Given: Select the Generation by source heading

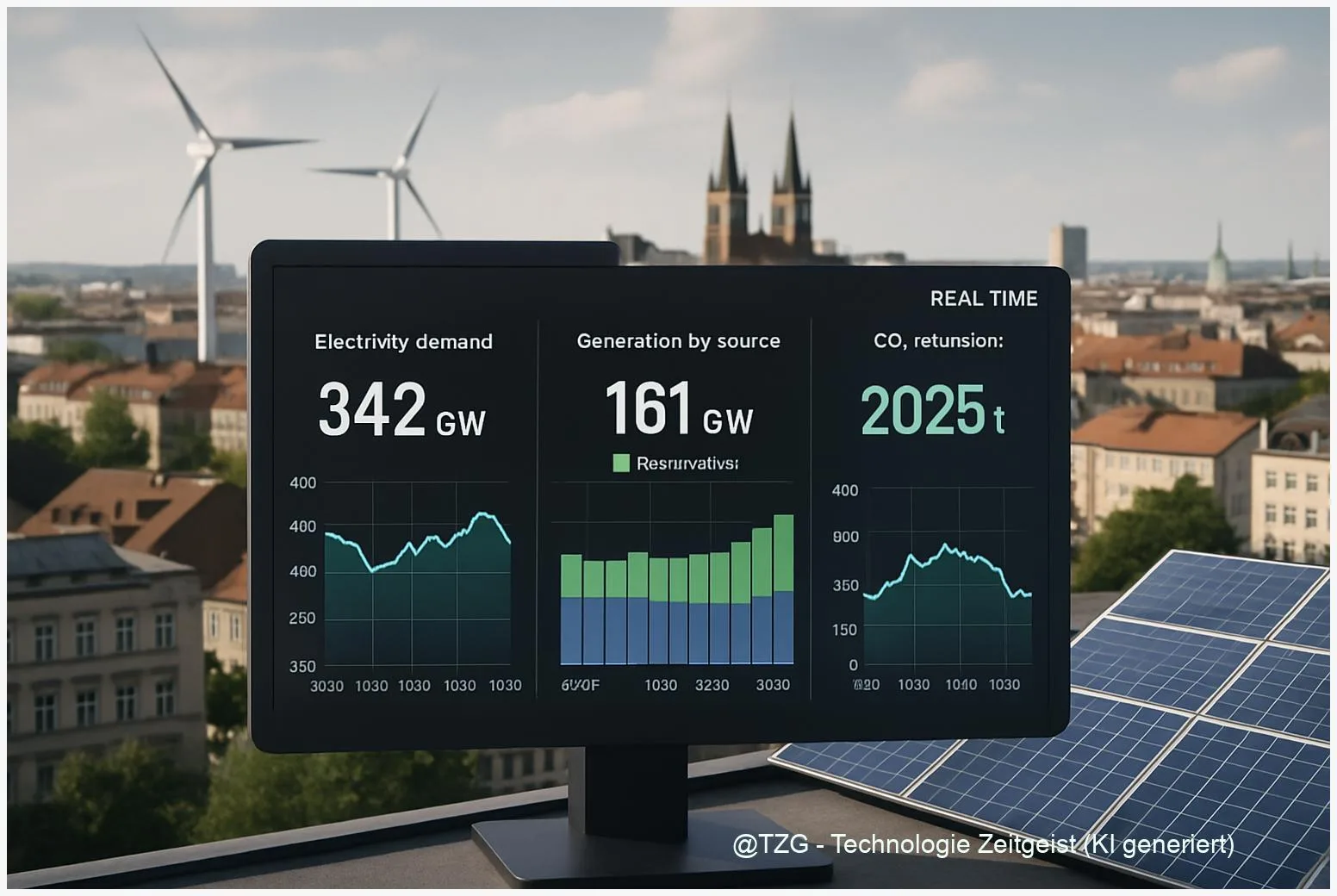Looking at the screenshot, I should point(678,341).
